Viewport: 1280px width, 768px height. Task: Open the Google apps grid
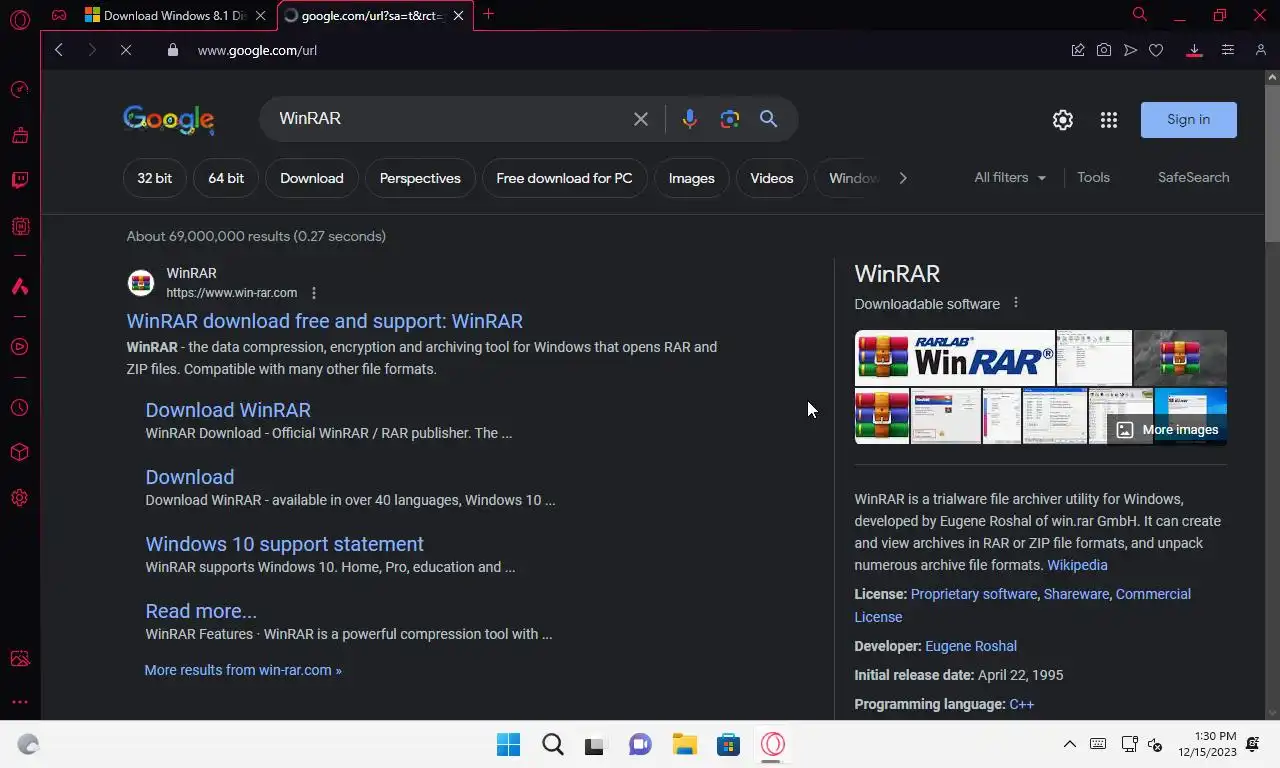click(x=1109, y=120)
